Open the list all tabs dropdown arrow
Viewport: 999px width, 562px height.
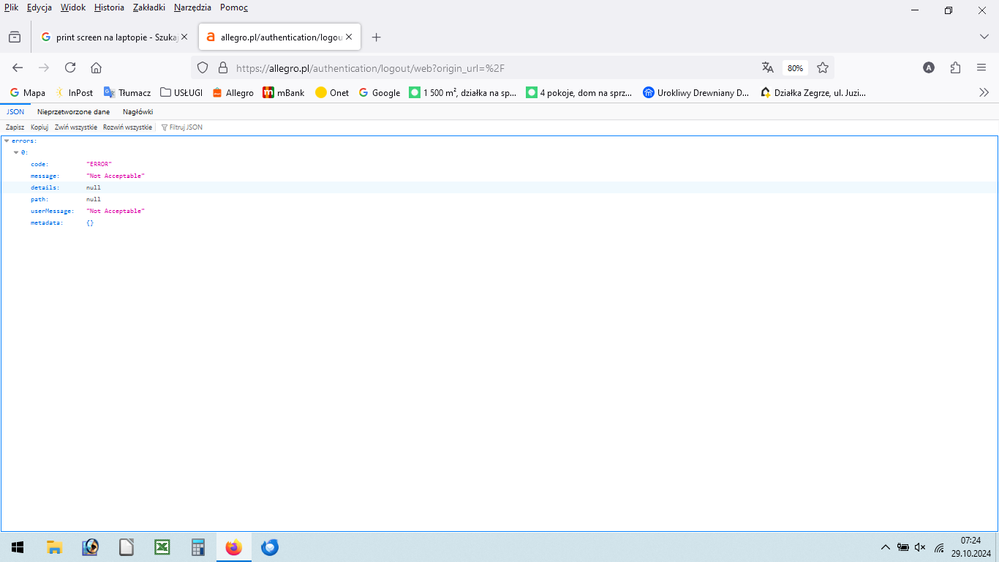click(x=984, y=37)
